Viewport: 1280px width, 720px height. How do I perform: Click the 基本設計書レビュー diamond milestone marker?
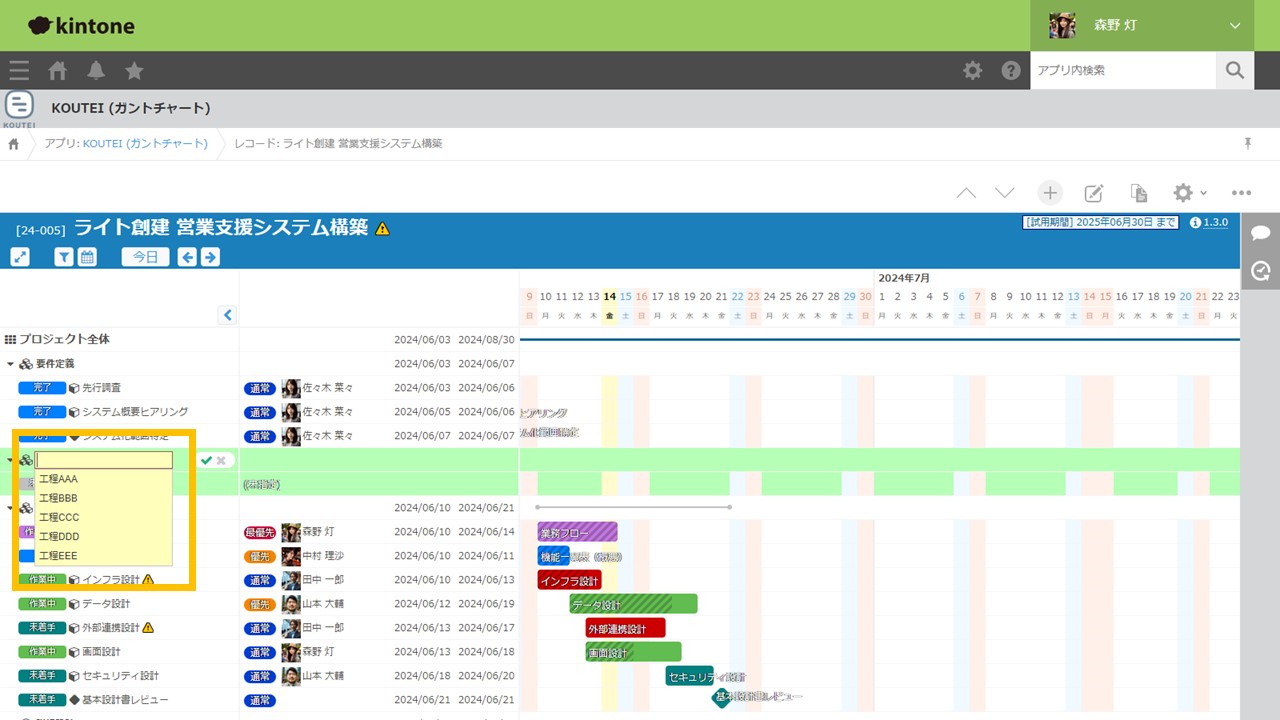coord(722,697)
